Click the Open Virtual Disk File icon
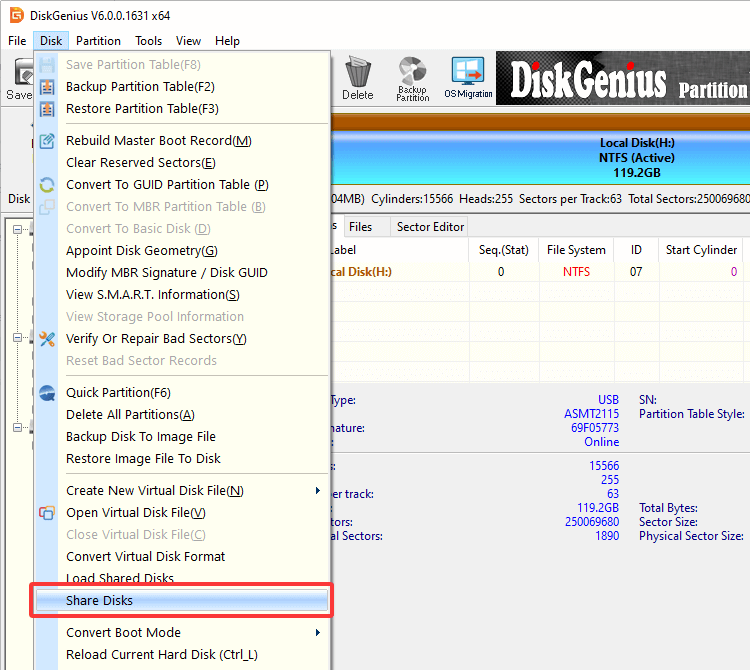The height and width of the screenshot is (670, 750). pos(47,513)
